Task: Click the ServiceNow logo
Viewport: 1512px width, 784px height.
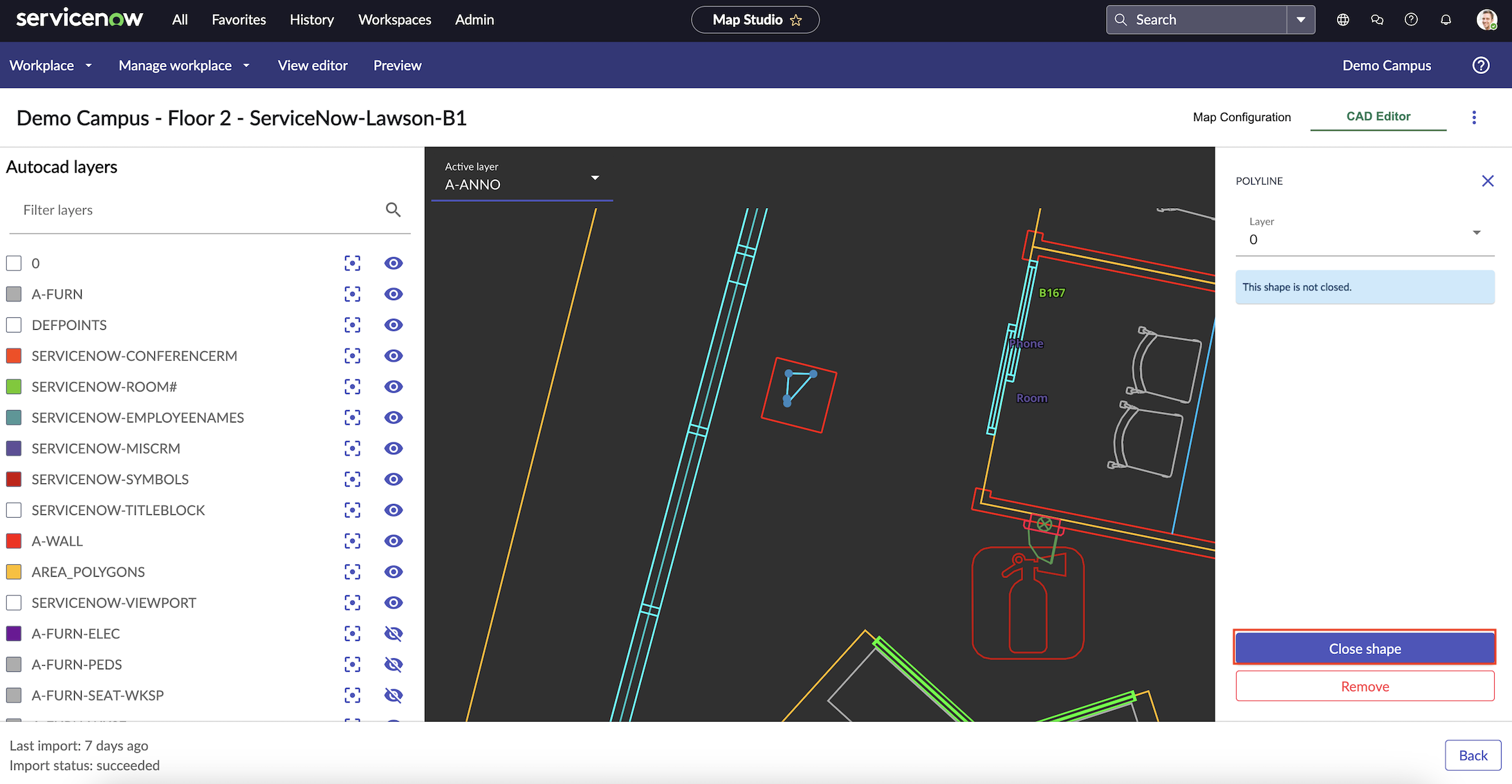Action: click(x=80, y=19)
